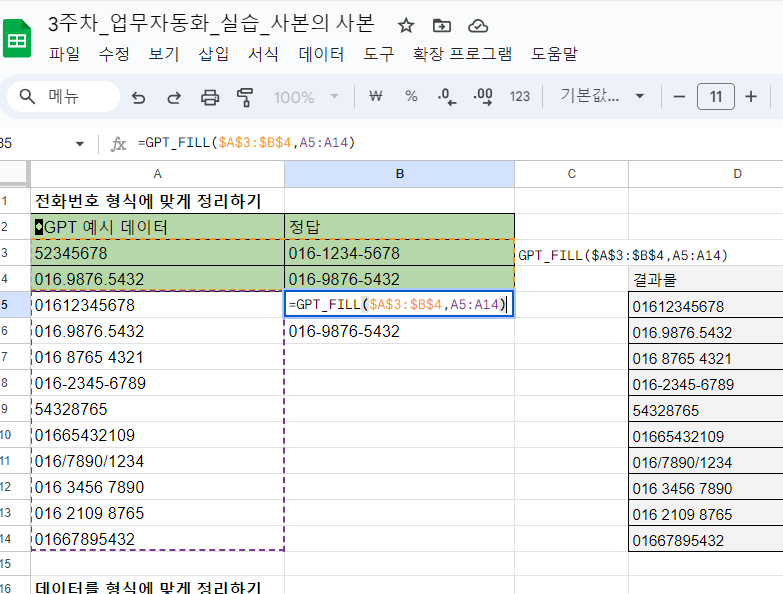This screenshot has height=594, width=783.
Task: Decrease decimal places icon
Action: [x=447, y=96]
